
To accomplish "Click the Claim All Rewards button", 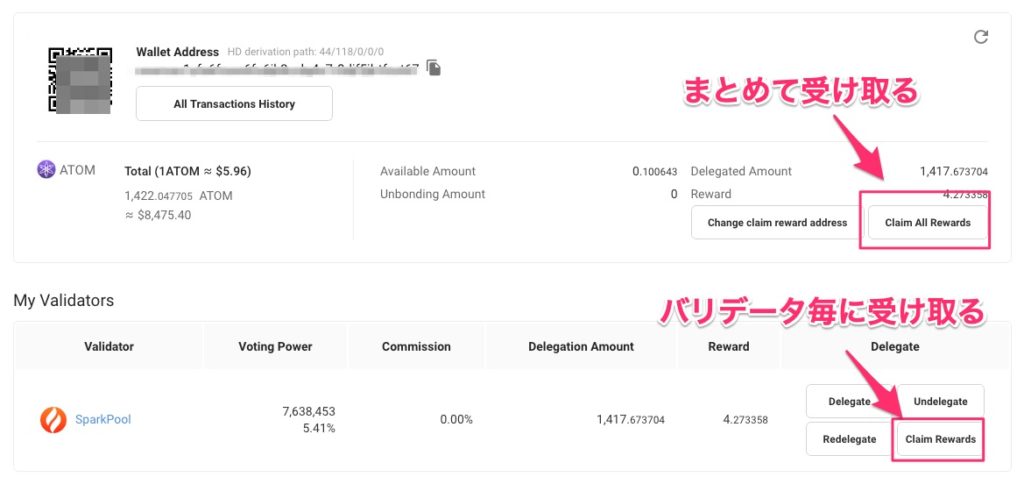I will [927, 223].
